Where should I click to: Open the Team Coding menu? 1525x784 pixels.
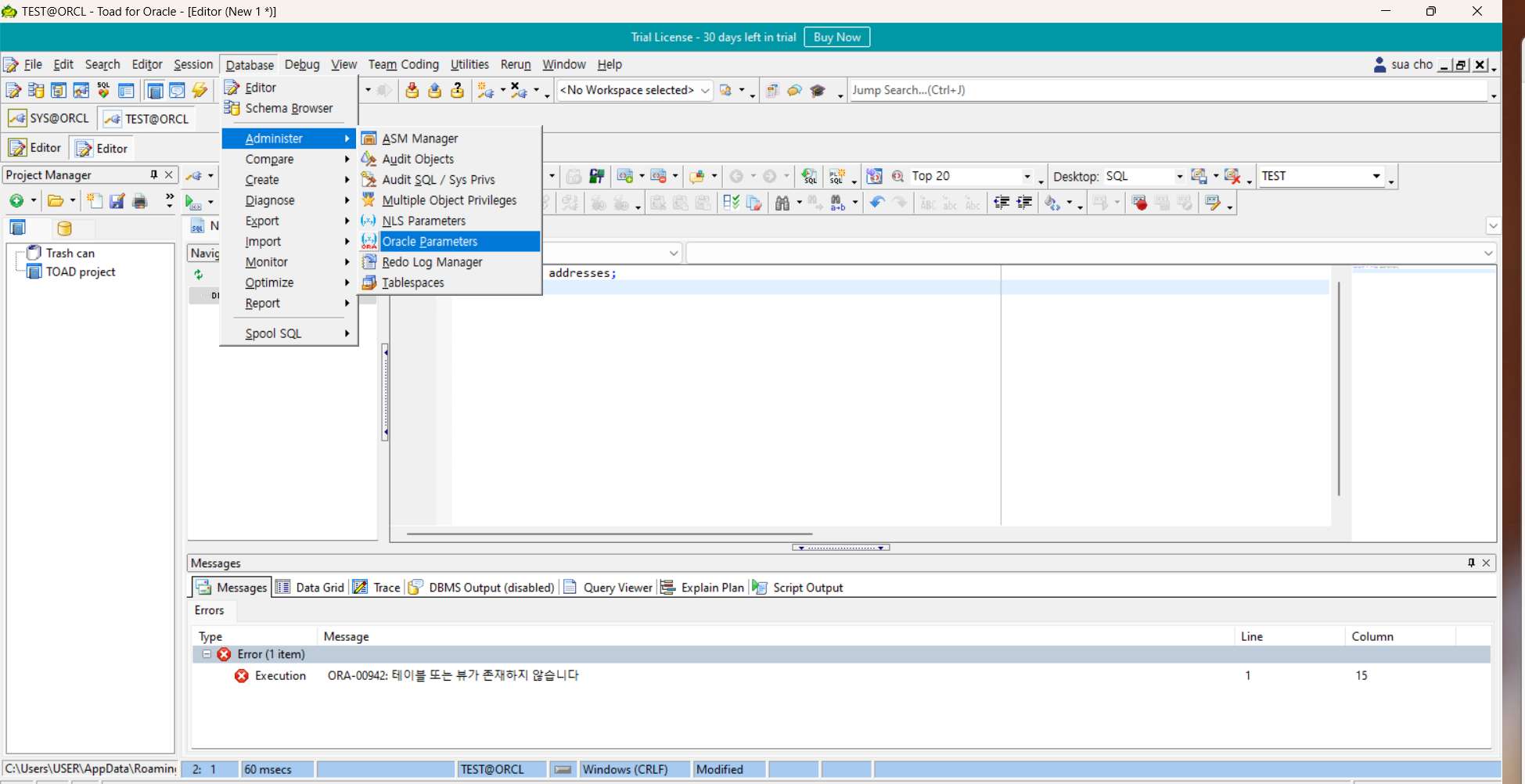coord(404,64)
